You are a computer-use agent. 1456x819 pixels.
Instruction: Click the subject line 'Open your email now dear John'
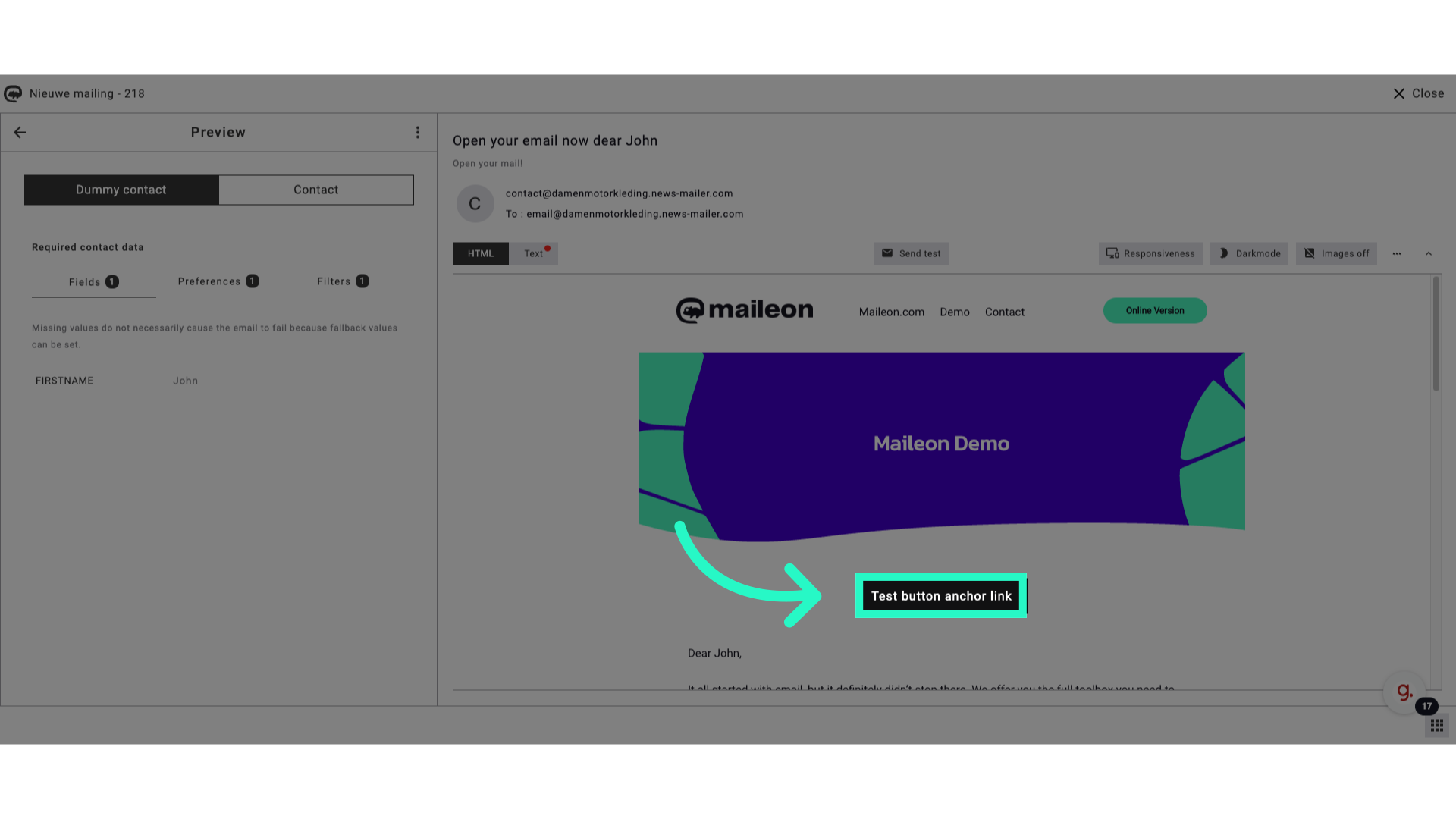click(555, 140)
